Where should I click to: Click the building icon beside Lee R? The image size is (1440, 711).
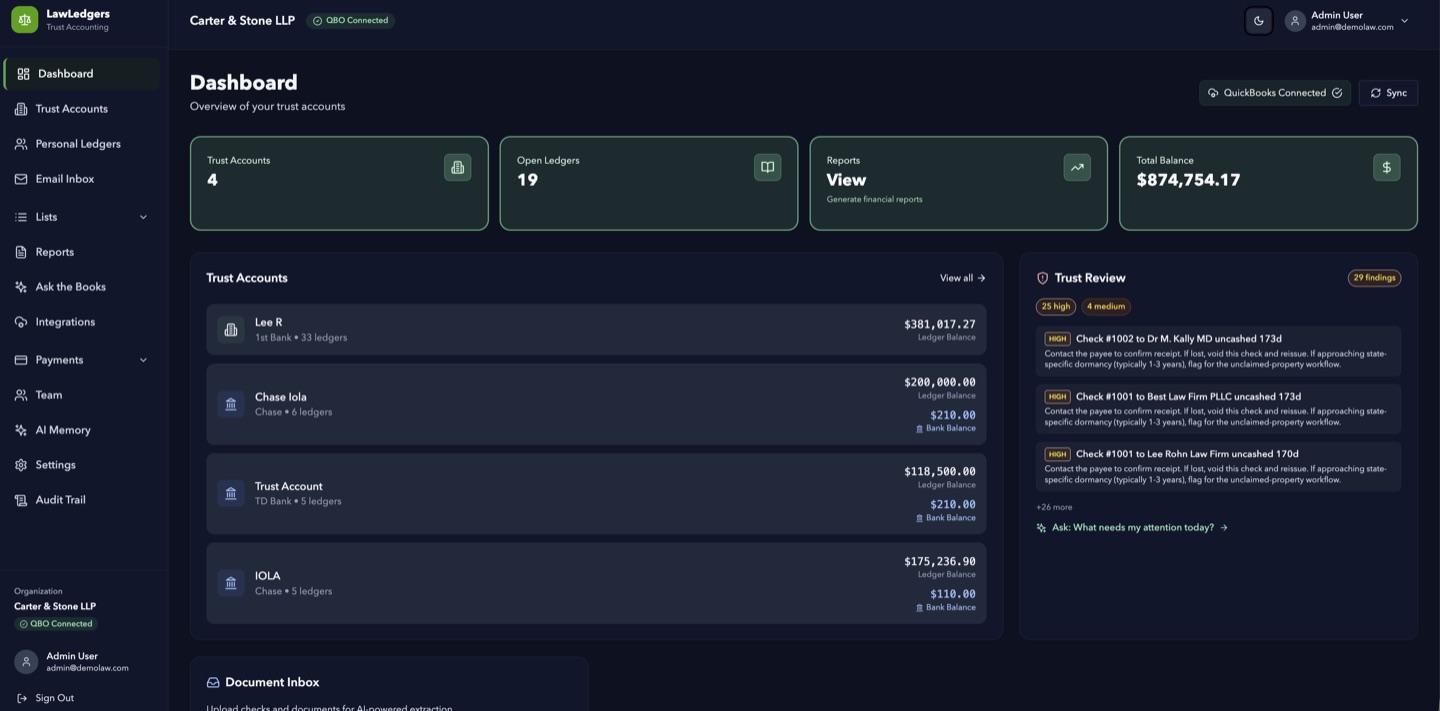231,330
